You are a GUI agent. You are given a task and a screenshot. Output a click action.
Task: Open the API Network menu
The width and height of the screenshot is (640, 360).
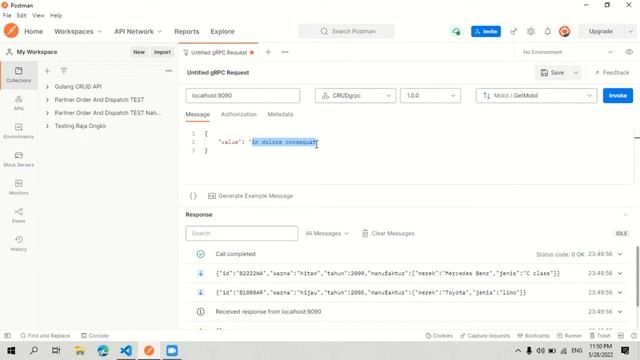(138, 31)
